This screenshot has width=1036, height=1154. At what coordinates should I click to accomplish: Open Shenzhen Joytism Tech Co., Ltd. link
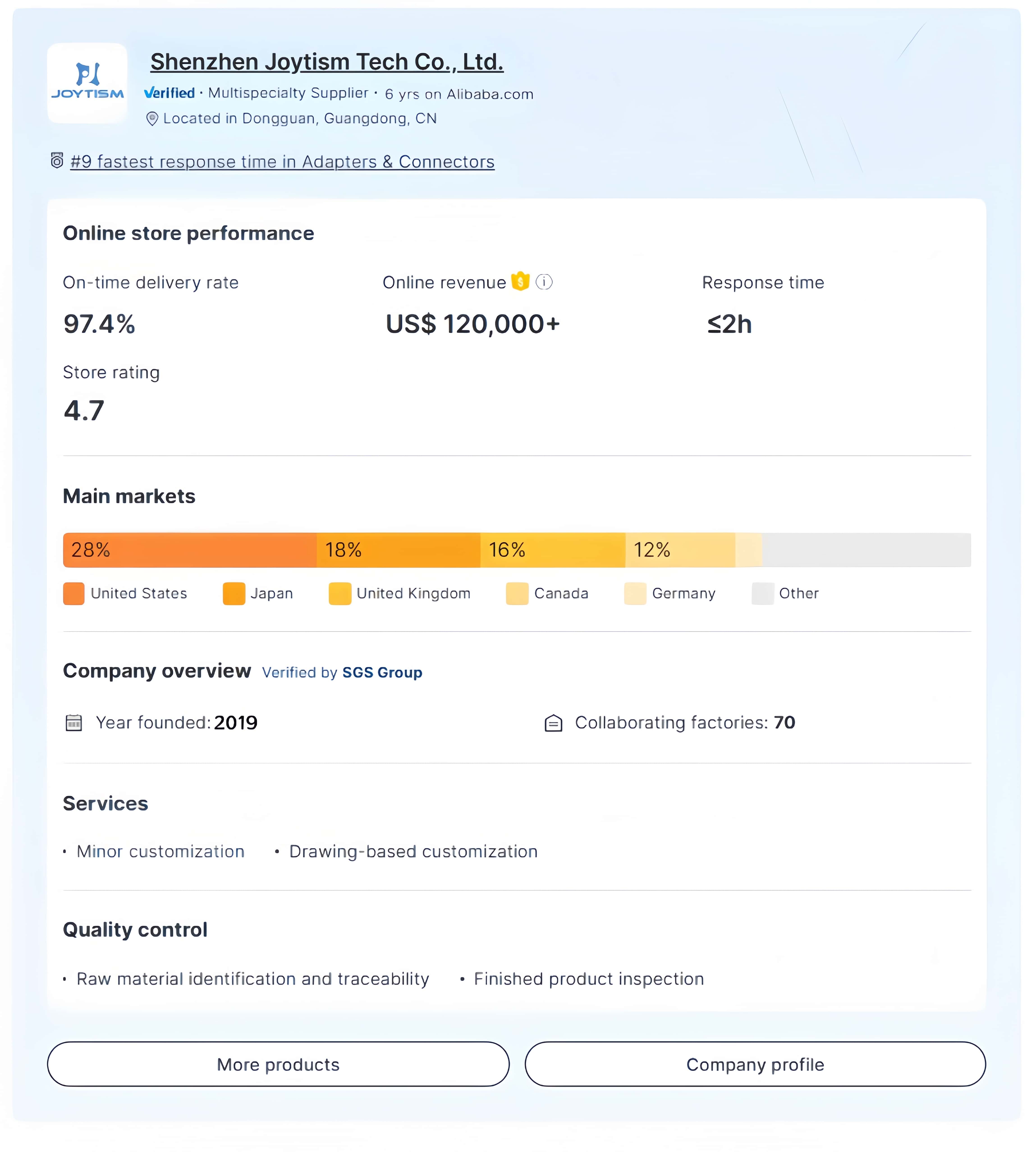pos(327,62)
